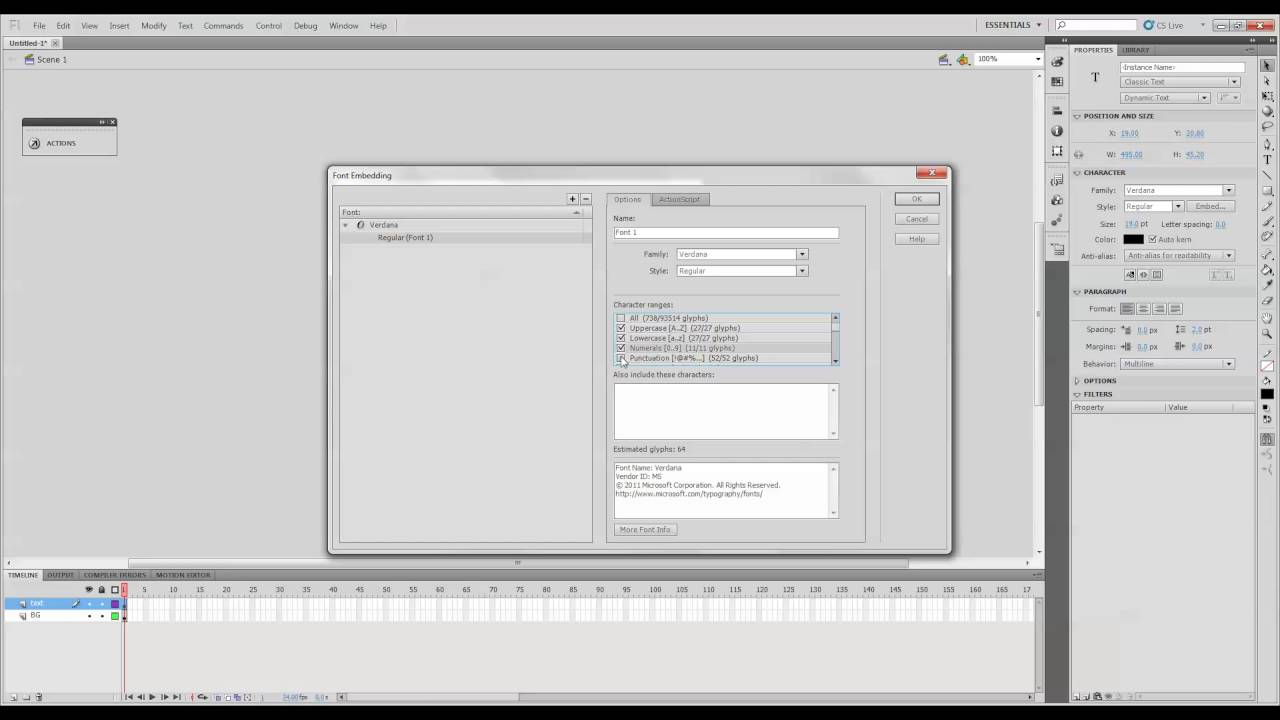Click the font Name field containing Font 1

coord(726,232)
